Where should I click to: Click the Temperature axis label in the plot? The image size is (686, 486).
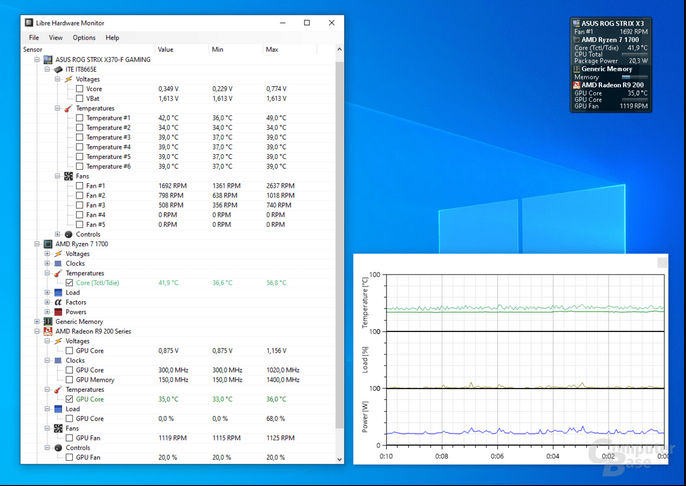(x=365, y=302)
